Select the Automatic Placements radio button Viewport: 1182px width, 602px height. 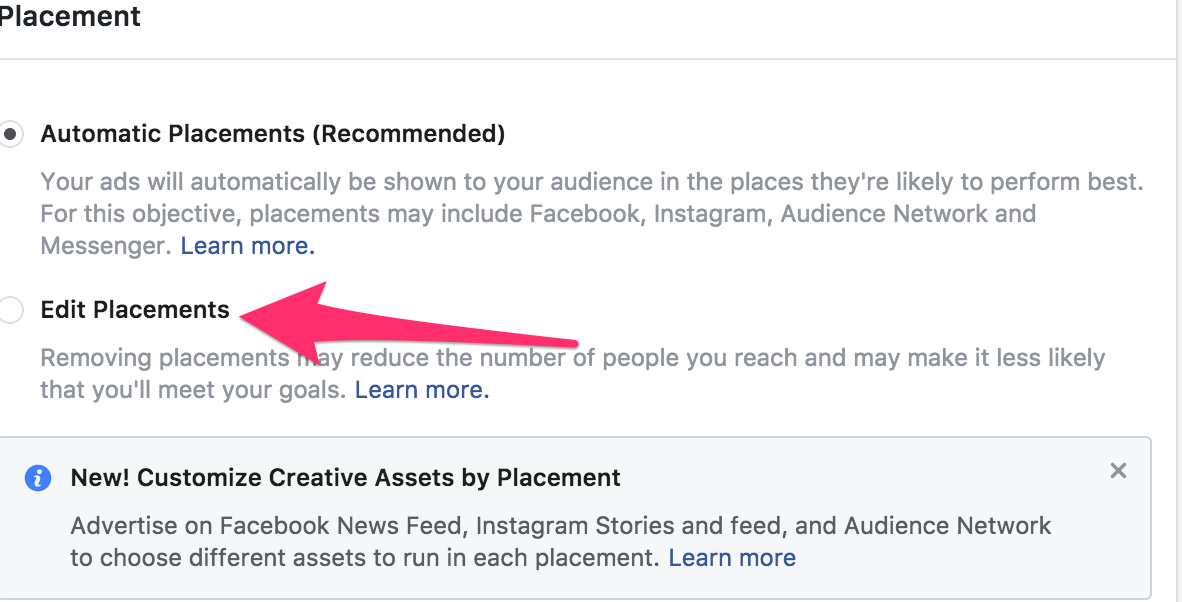(11, 134)
